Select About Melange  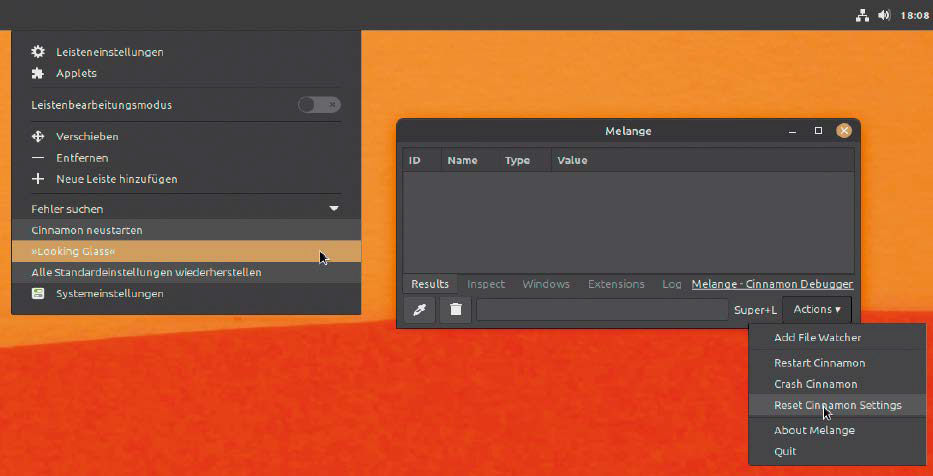coord(837,430)
